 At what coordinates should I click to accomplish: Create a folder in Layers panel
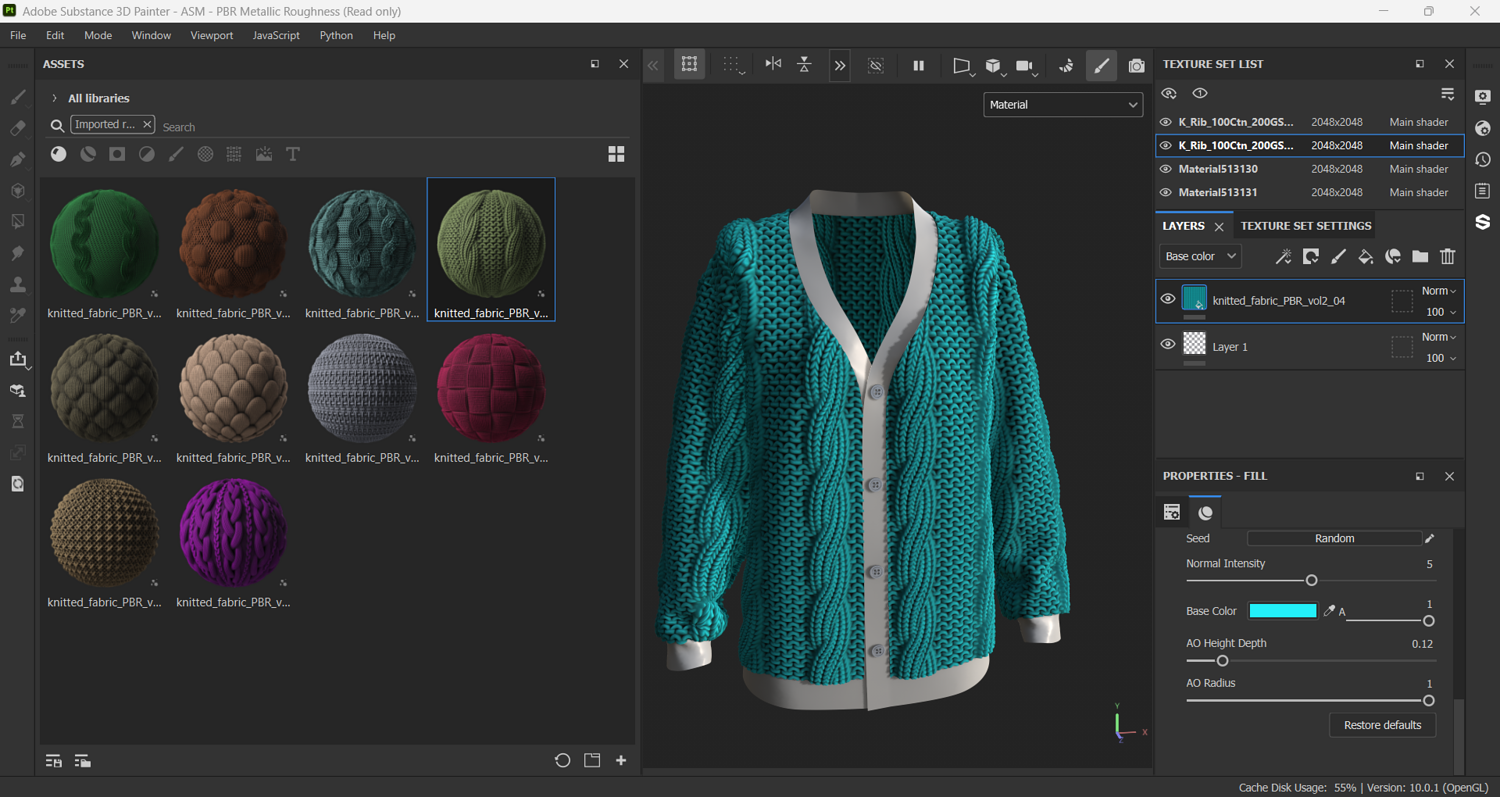coord(1420,257)
